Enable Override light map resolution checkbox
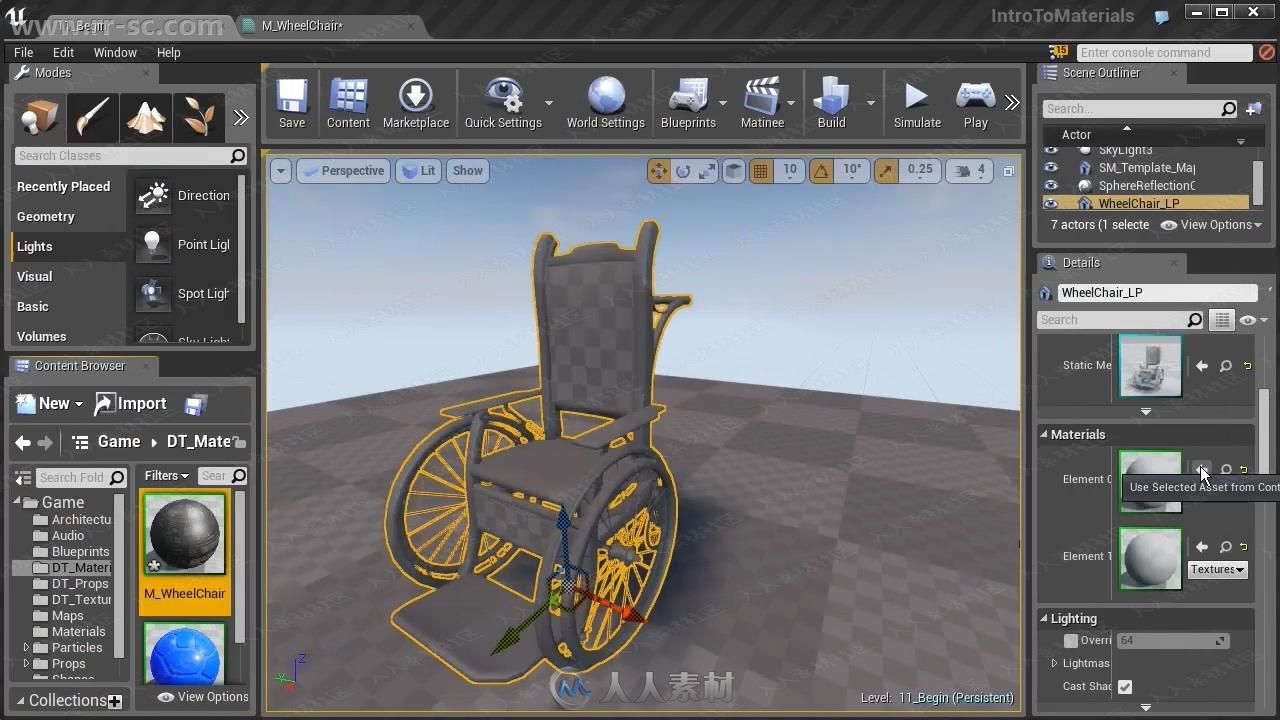Screen dimensions: 1280x720 coord(1071,640)
